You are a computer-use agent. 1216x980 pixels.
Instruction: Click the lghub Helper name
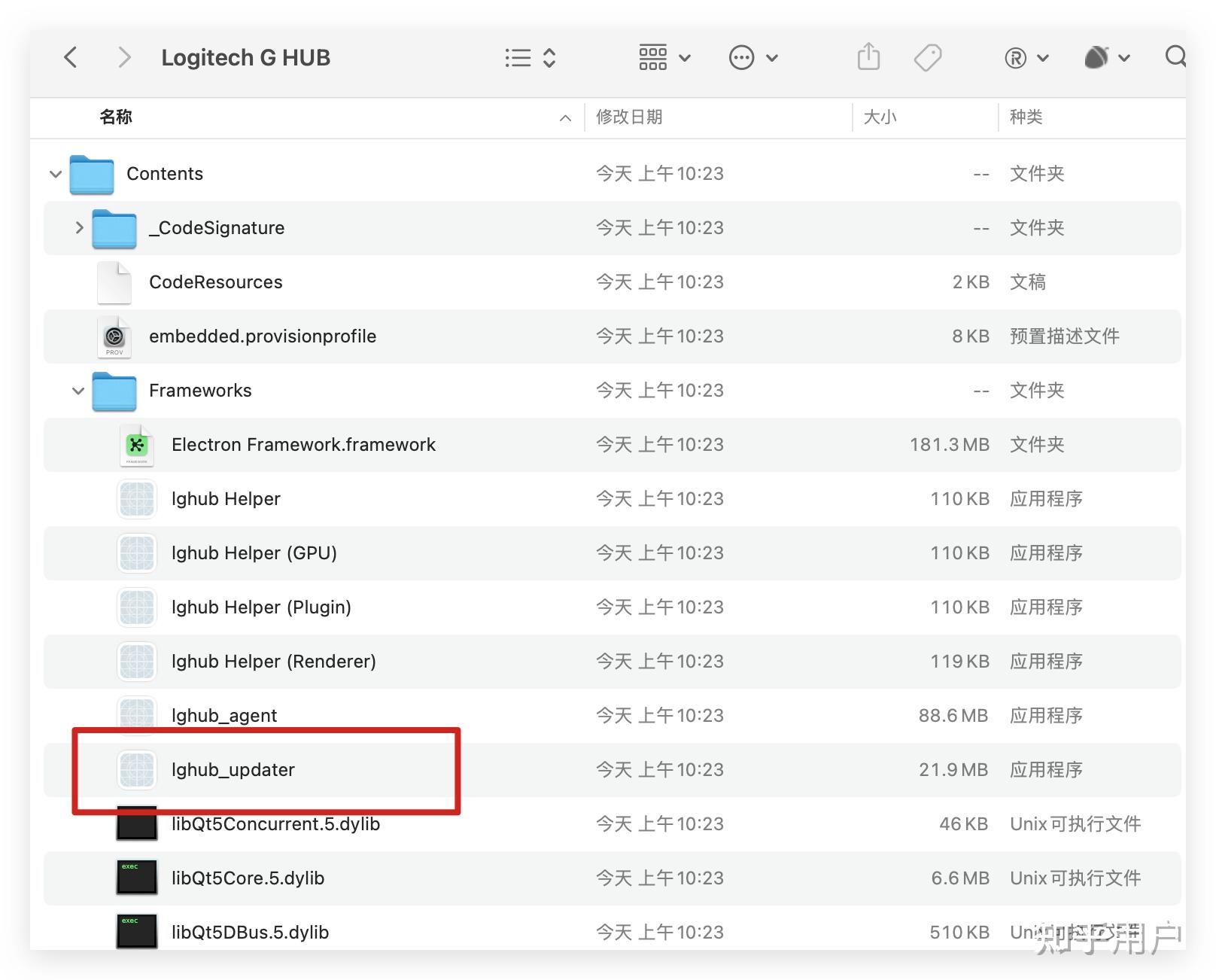tap(226, 499)
